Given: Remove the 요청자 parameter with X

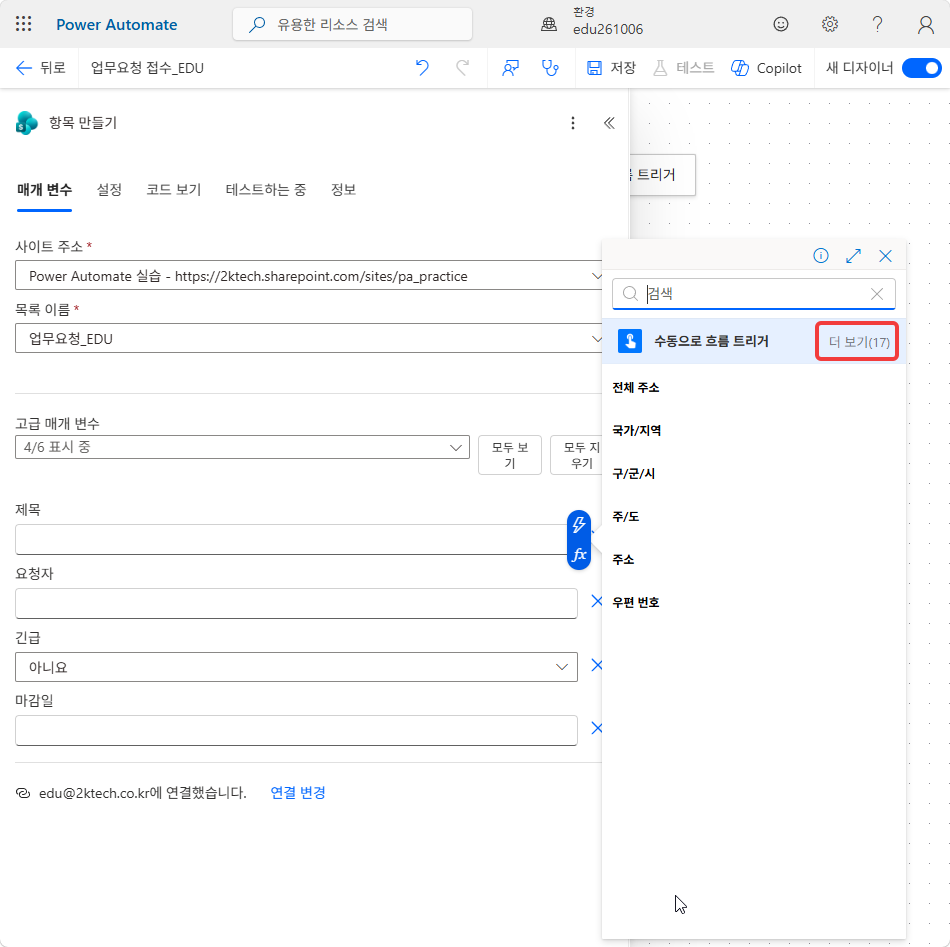Looking at the screenshot, I should point(597,601).
